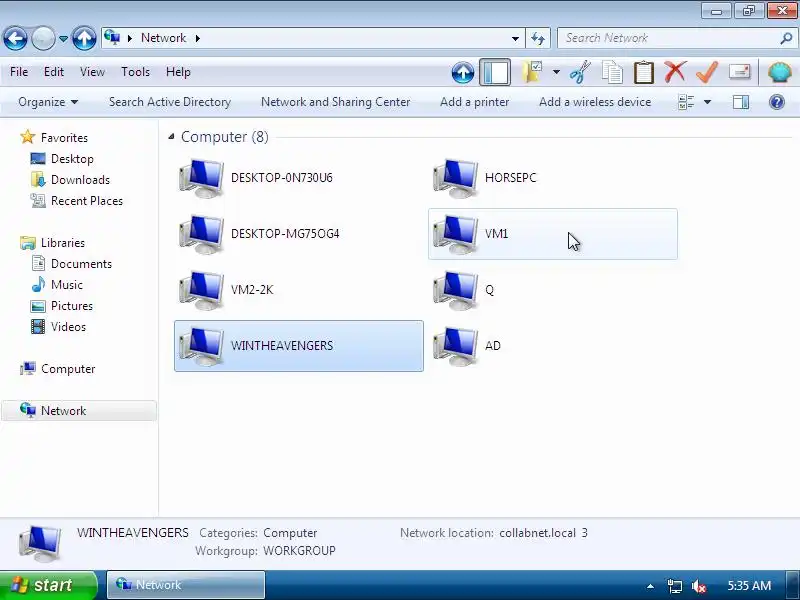This screenshot has height=600, width=800.
Task: Open the Tools menu
Action: click(135, 72)
